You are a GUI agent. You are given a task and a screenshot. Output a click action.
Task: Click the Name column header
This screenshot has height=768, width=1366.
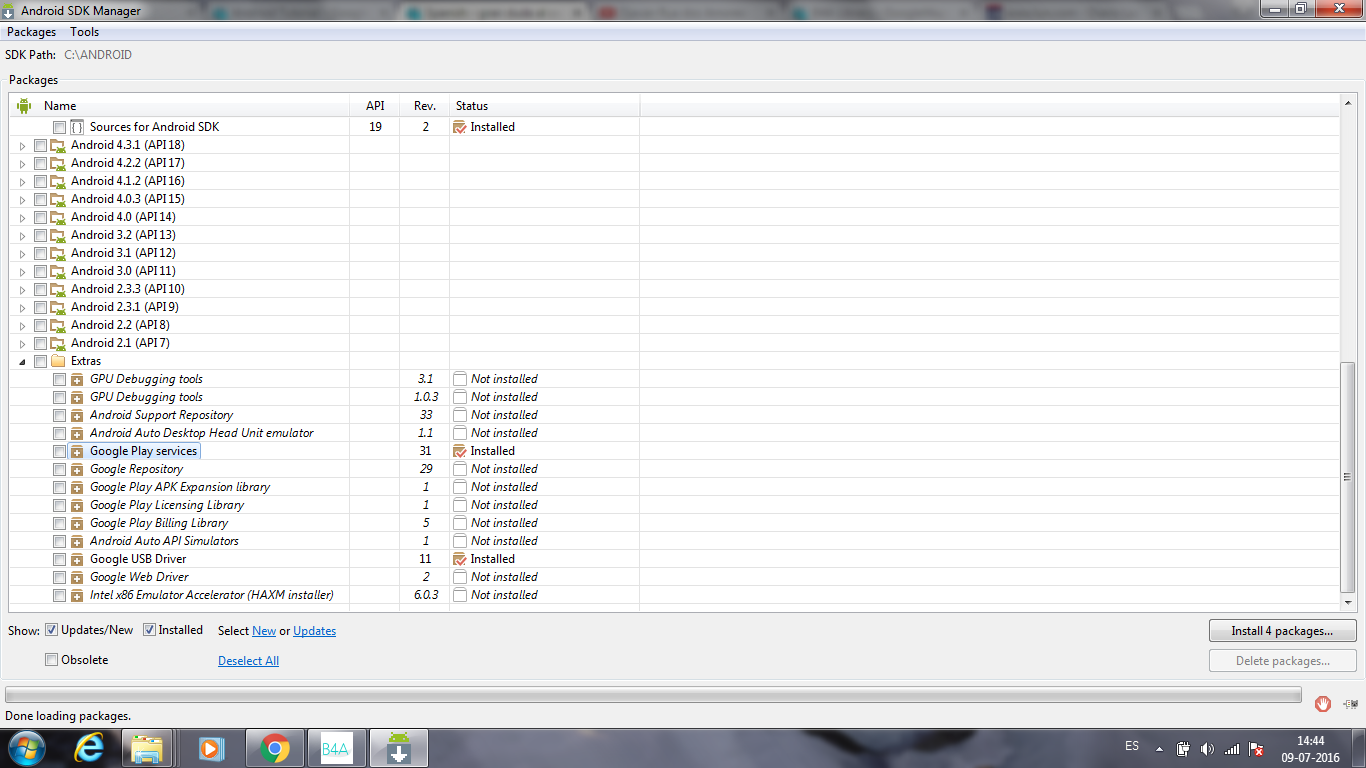click(x=180, y=105)
